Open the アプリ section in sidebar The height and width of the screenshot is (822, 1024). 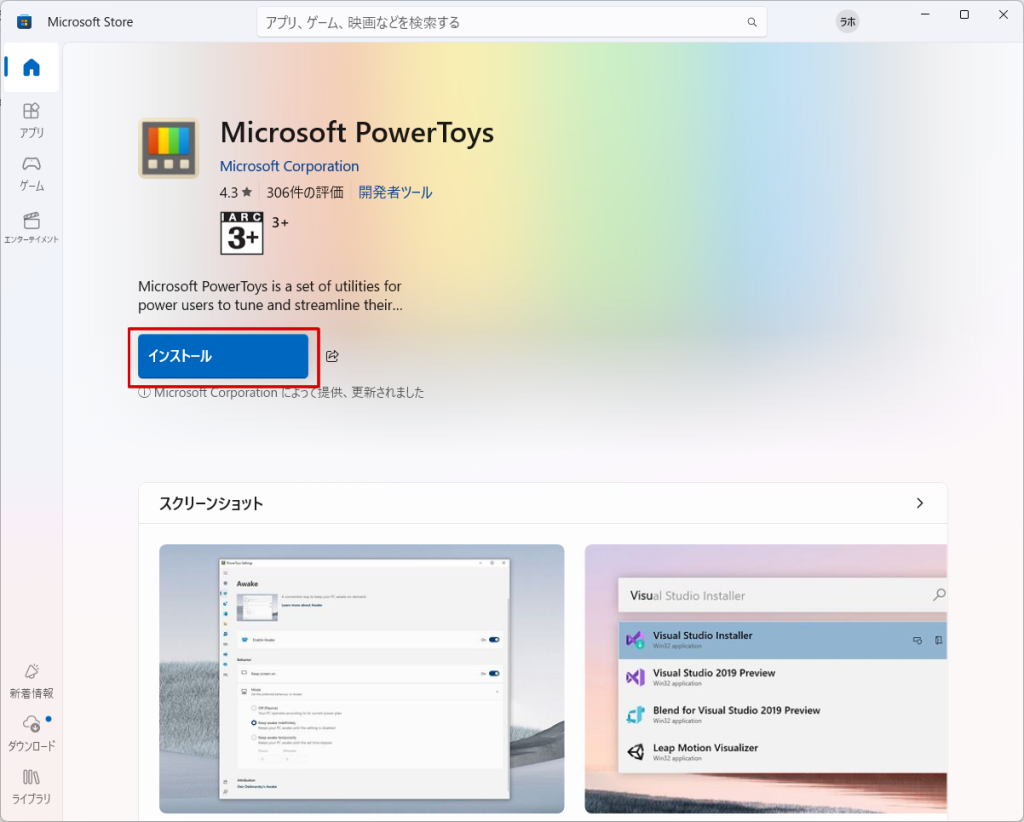click(x=31, y=119)
